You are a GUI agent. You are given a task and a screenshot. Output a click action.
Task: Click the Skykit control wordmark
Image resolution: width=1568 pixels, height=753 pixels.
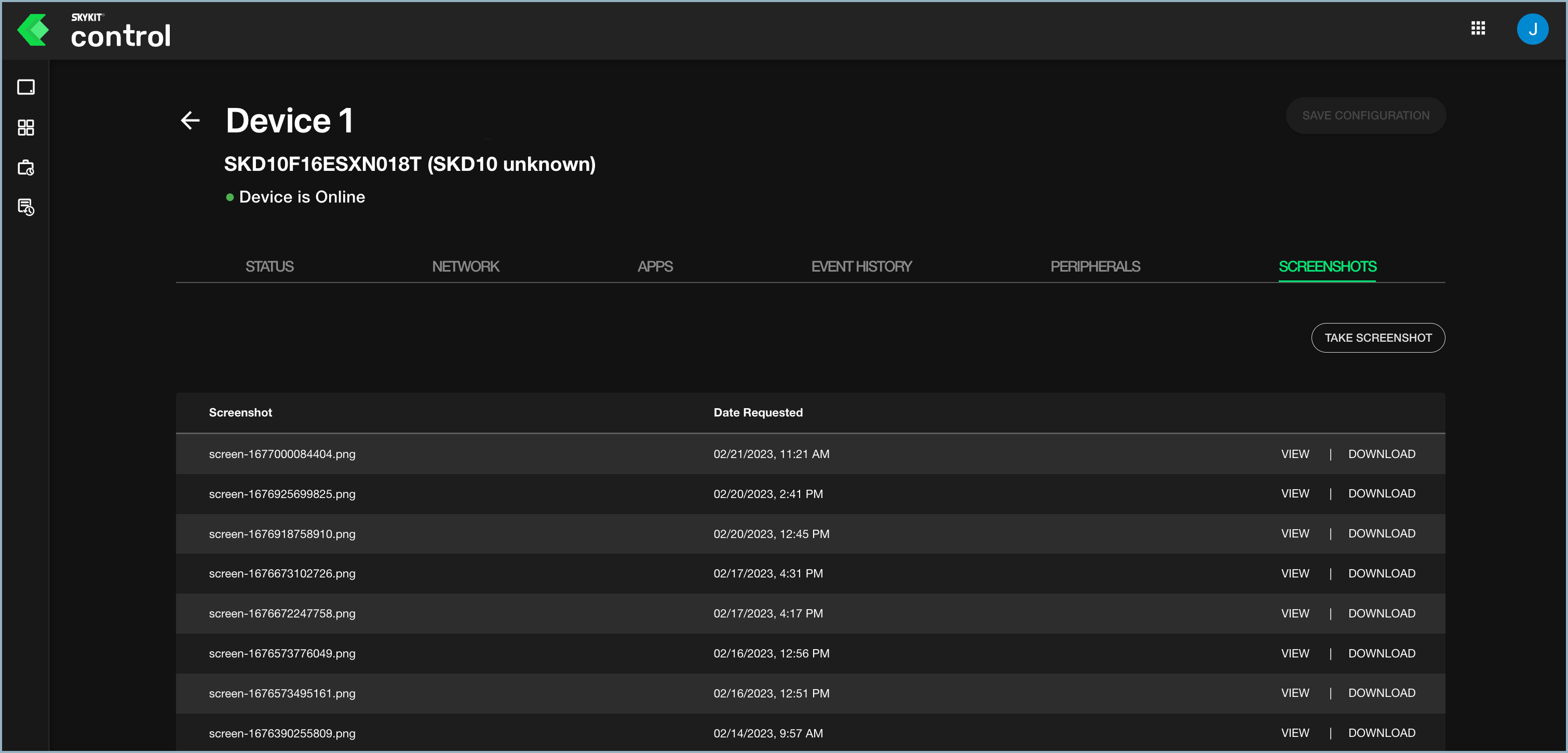point(120,31)
